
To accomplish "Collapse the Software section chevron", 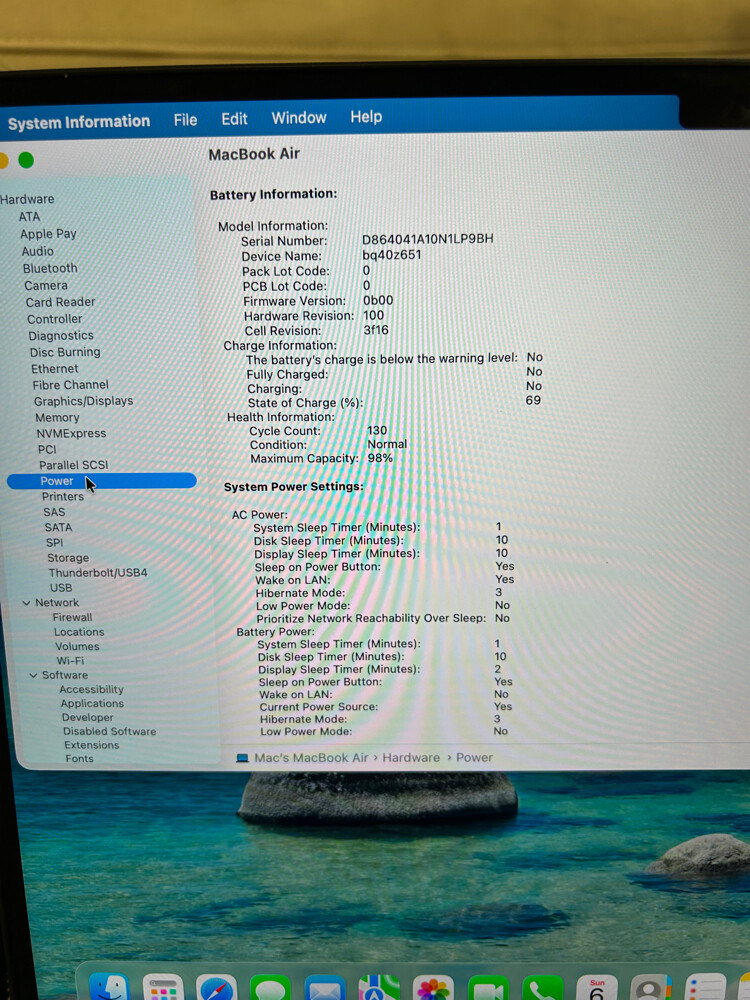I will click(33, 675).
